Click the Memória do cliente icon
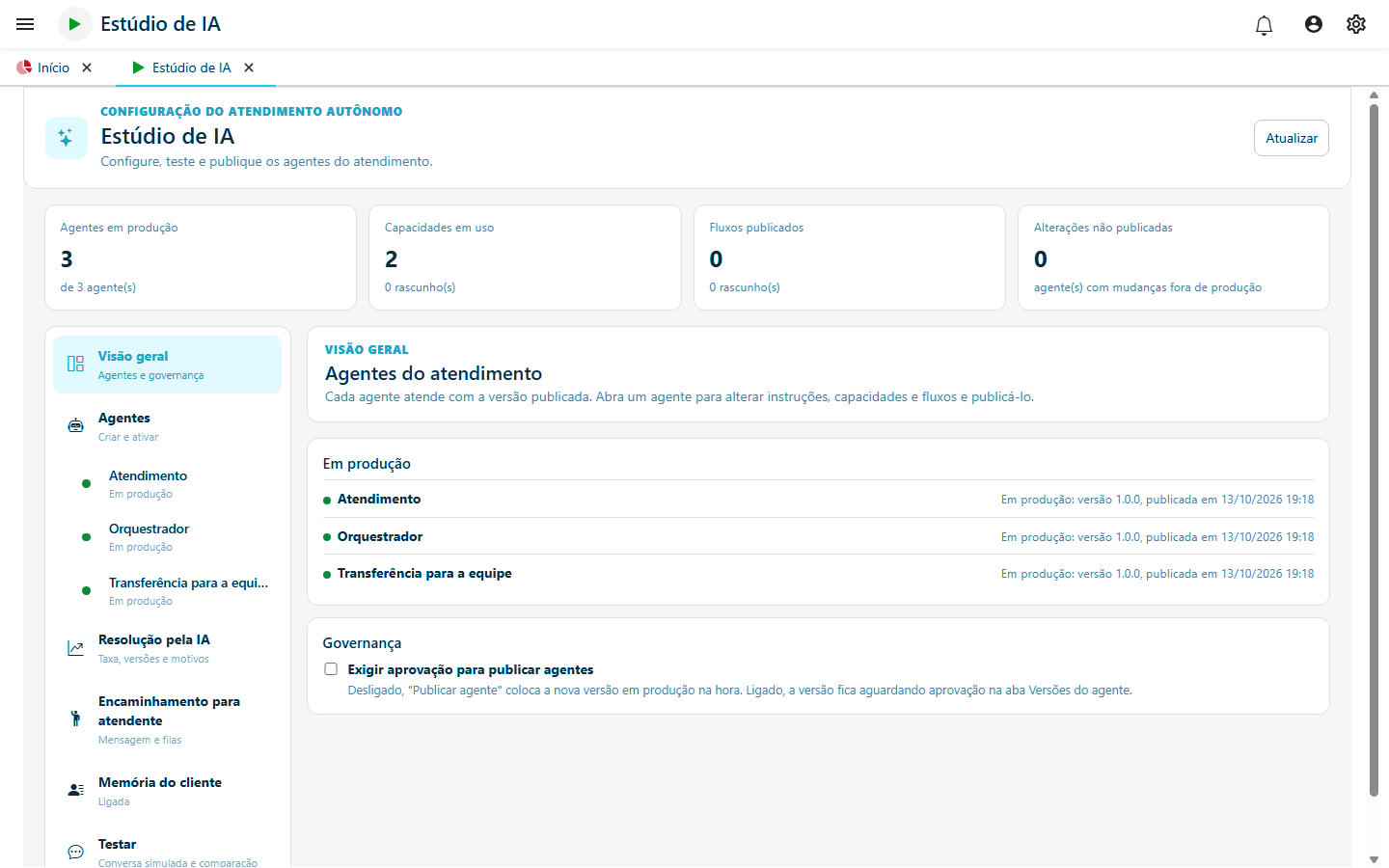The image size is (1389, 868). tap(75, 790)
